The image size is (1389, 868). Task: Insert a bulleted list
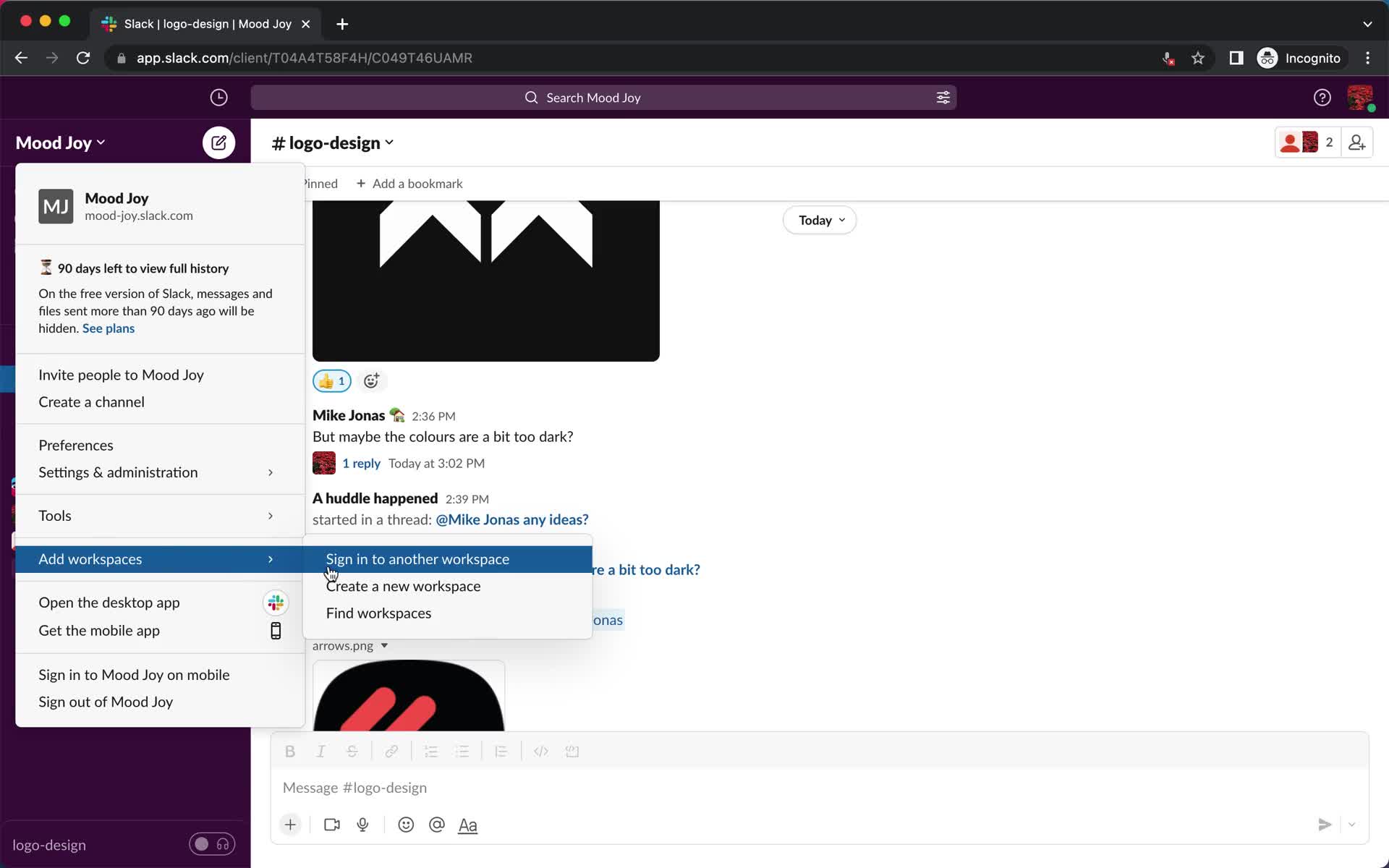pos(462,752)
